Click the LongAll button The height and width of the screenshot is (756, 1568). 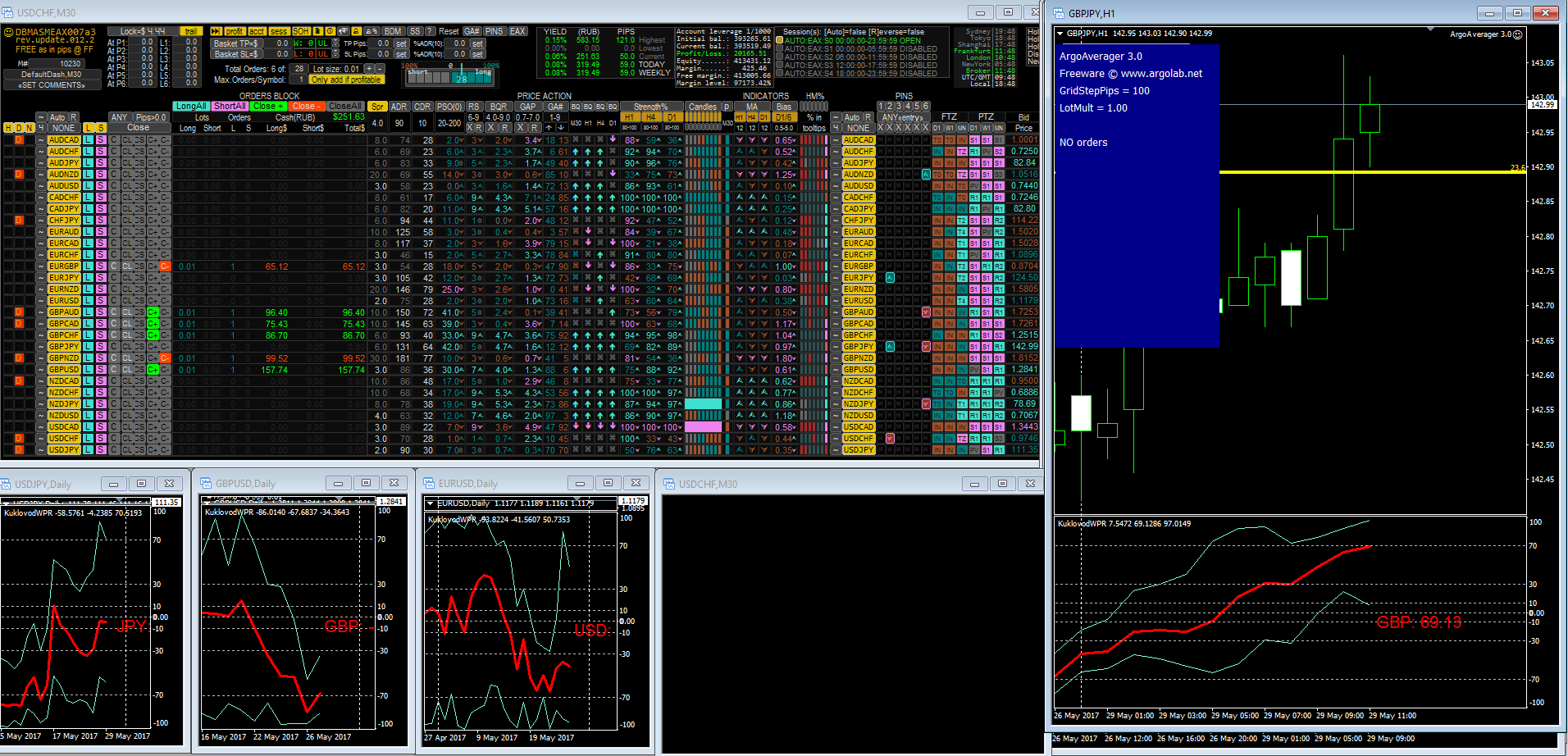click(x=191, y=107)
